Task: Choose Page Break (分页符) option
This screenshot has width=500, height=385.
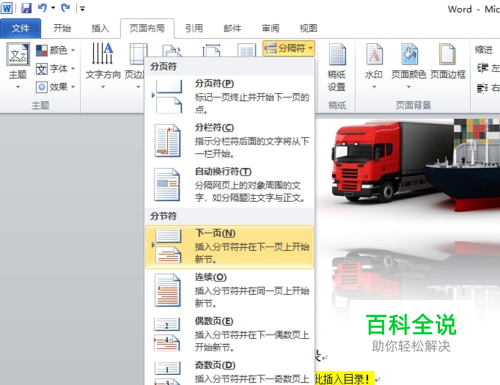Action: 230,97
